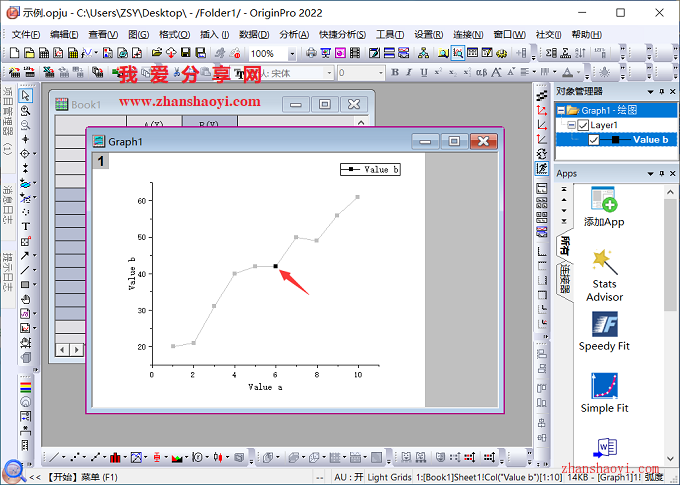Click the Superscript formatting icon

[x=438, y=72]
